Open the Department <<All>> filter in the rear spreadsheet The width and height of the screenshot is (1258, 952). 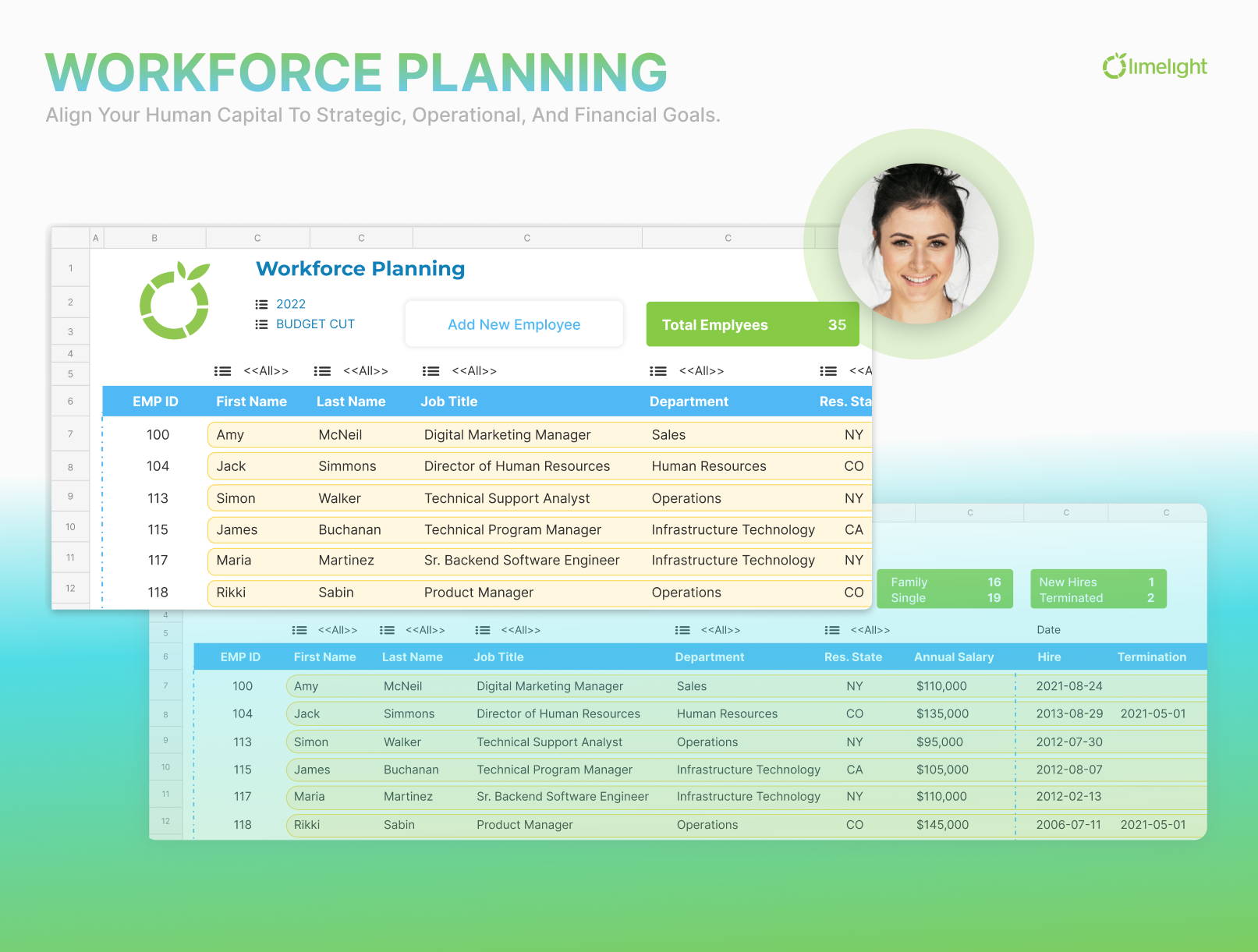(721, 630)
